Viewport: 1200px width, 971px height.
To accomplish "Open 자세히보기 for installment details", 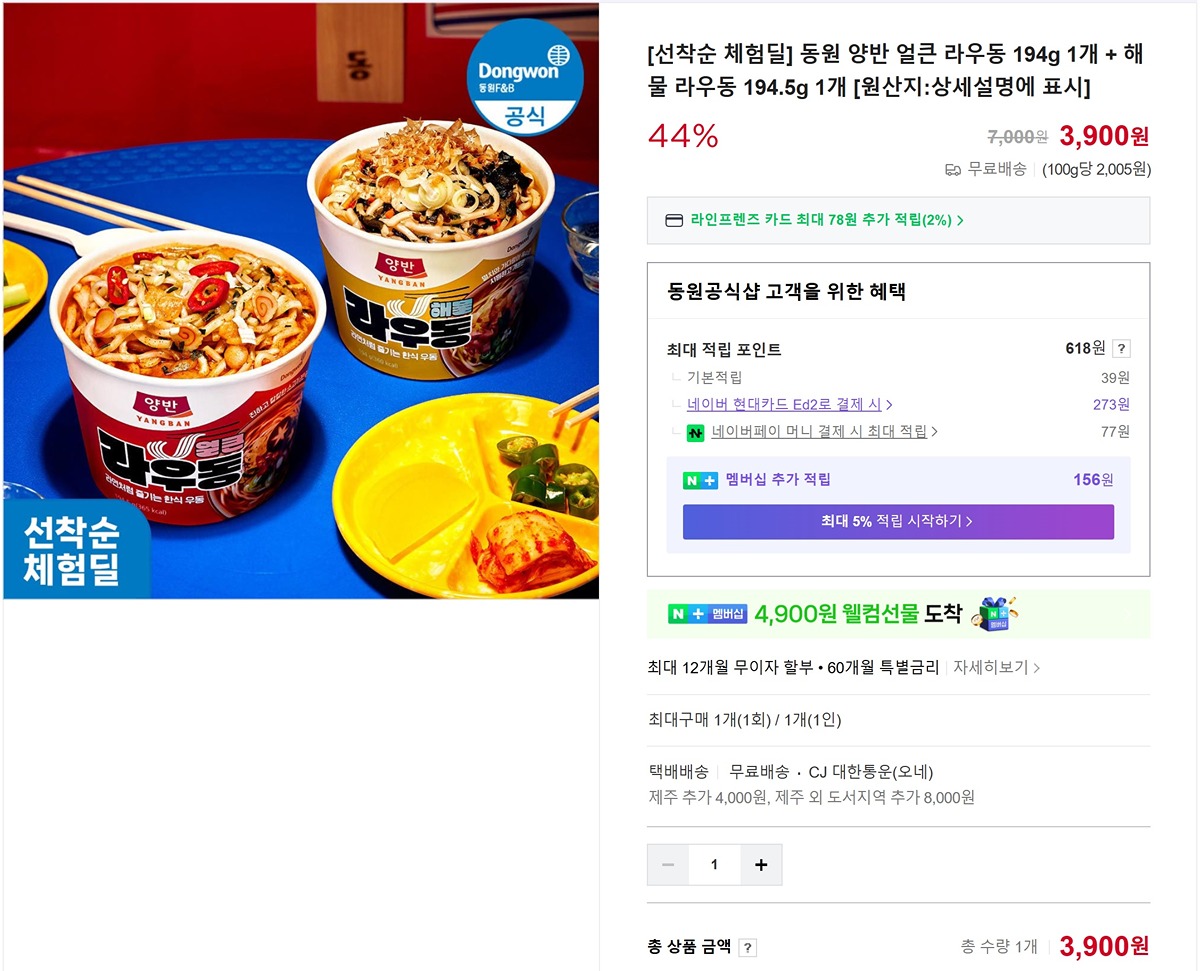I will [996, 667].
